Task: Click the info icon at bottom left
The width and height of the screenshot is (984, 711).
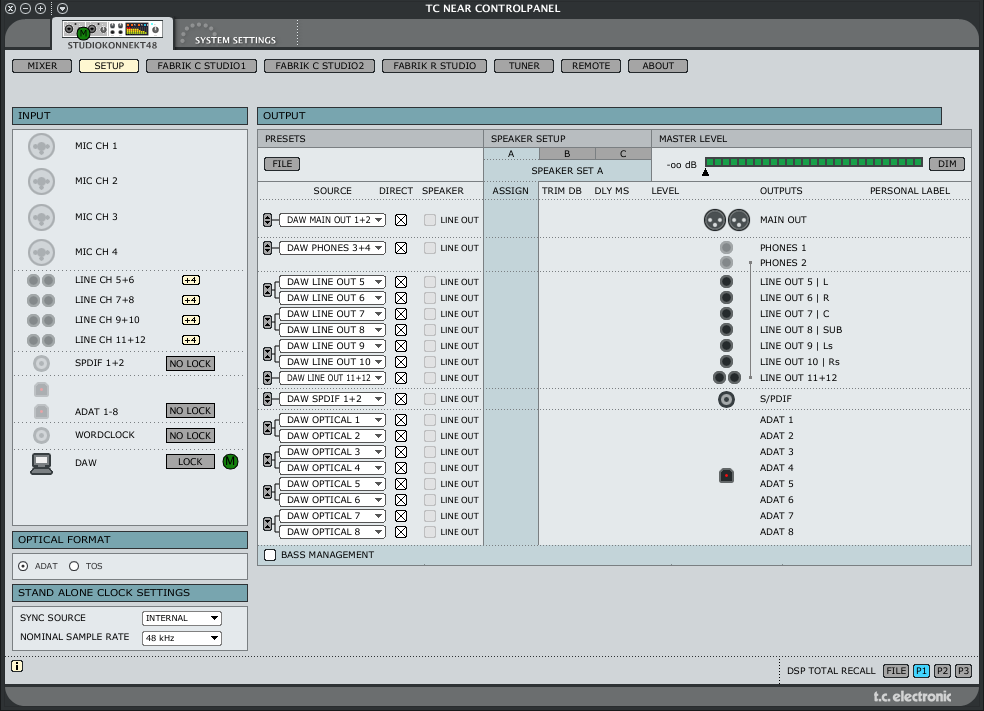Action: point(17,666)
